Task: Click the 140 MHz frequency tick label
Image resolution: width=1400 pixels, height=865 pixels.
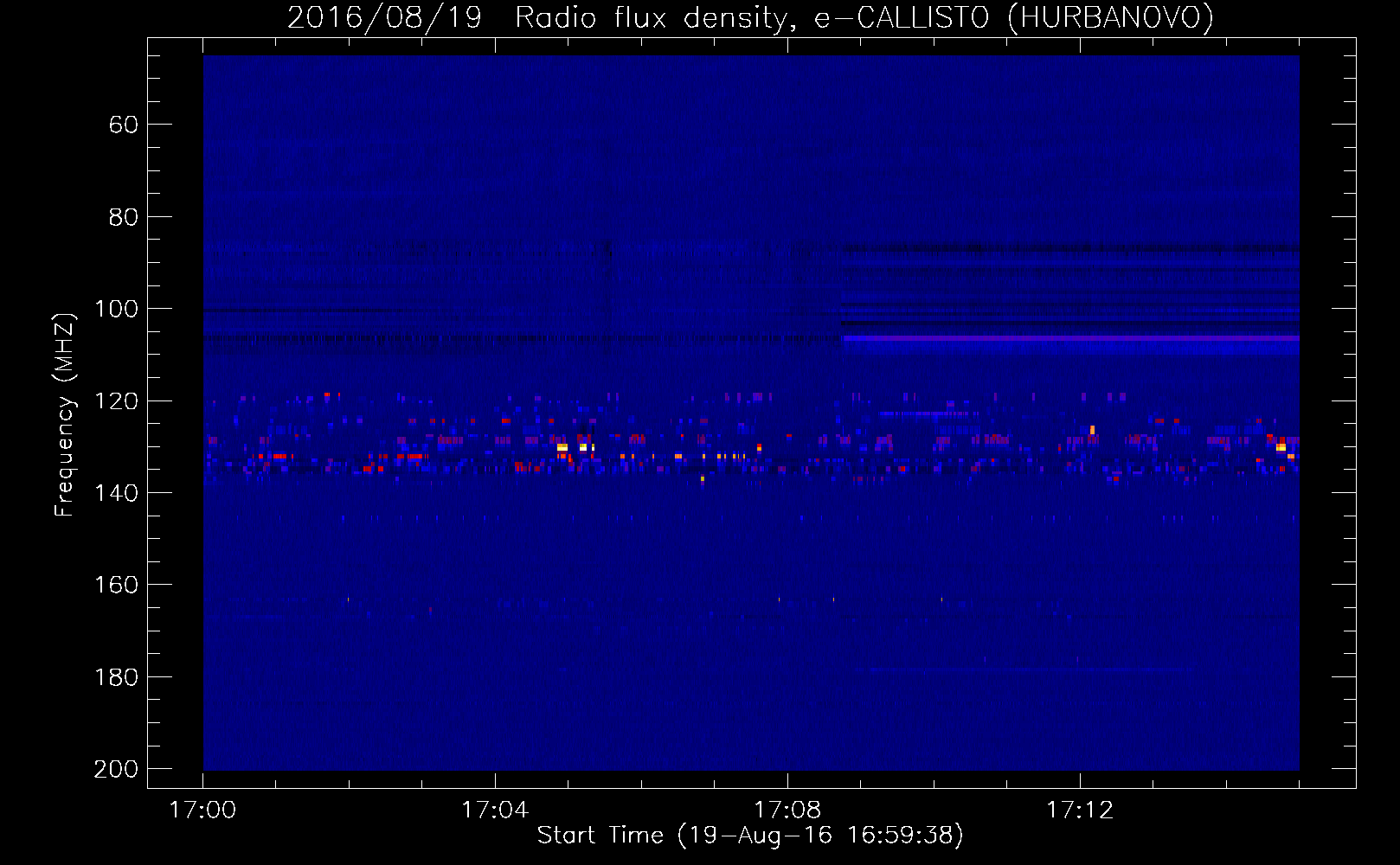Action: point(116,493)
